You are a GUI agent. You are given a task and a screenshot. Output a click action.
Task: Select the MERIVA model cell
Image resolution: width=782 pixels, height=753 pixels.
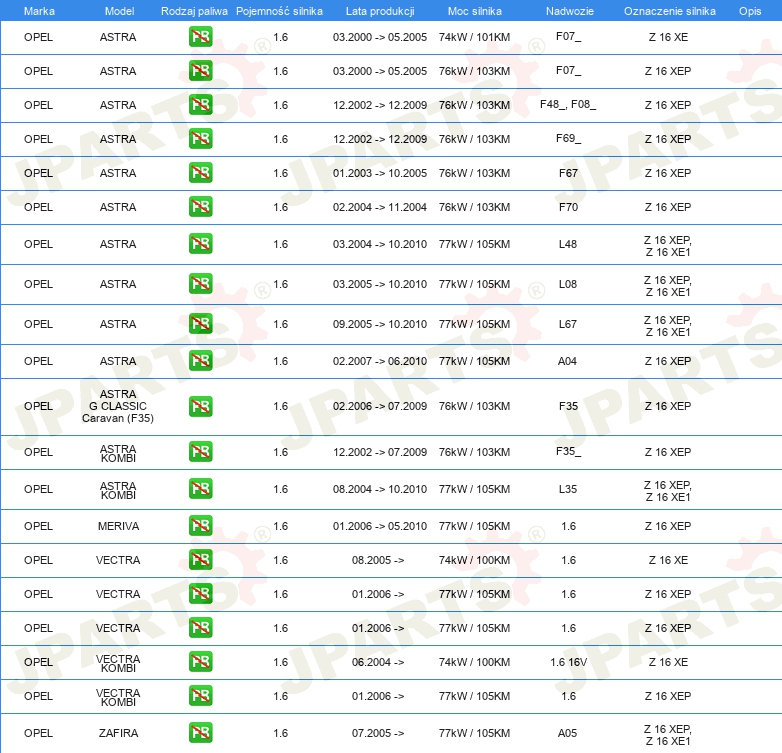[118, 526]
